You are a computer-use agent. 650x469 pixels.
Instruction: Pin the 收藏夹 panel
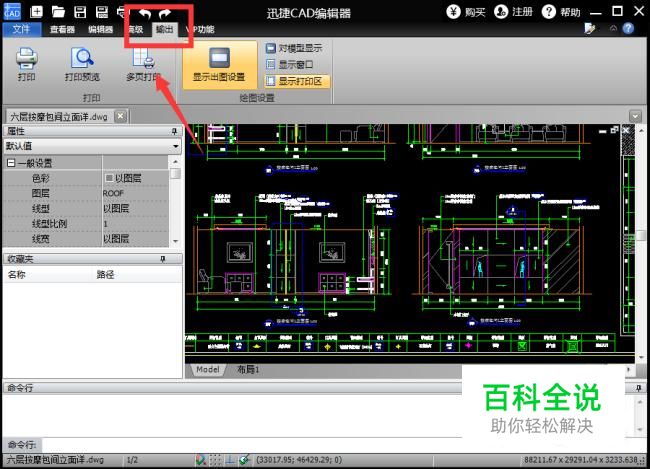coord(163,259)
